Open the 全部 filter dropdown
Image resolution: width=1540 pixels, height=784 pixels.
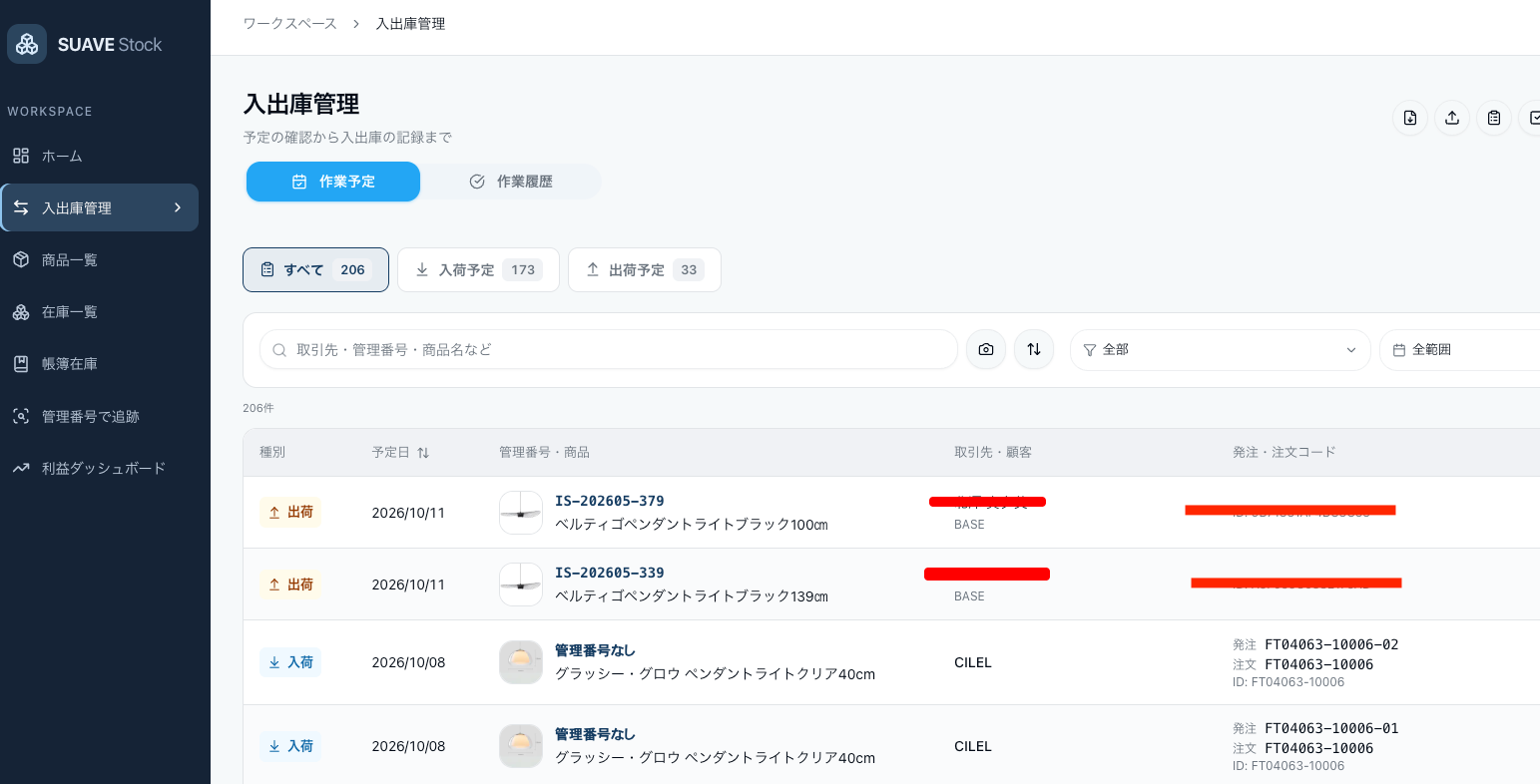[1220, 349]
